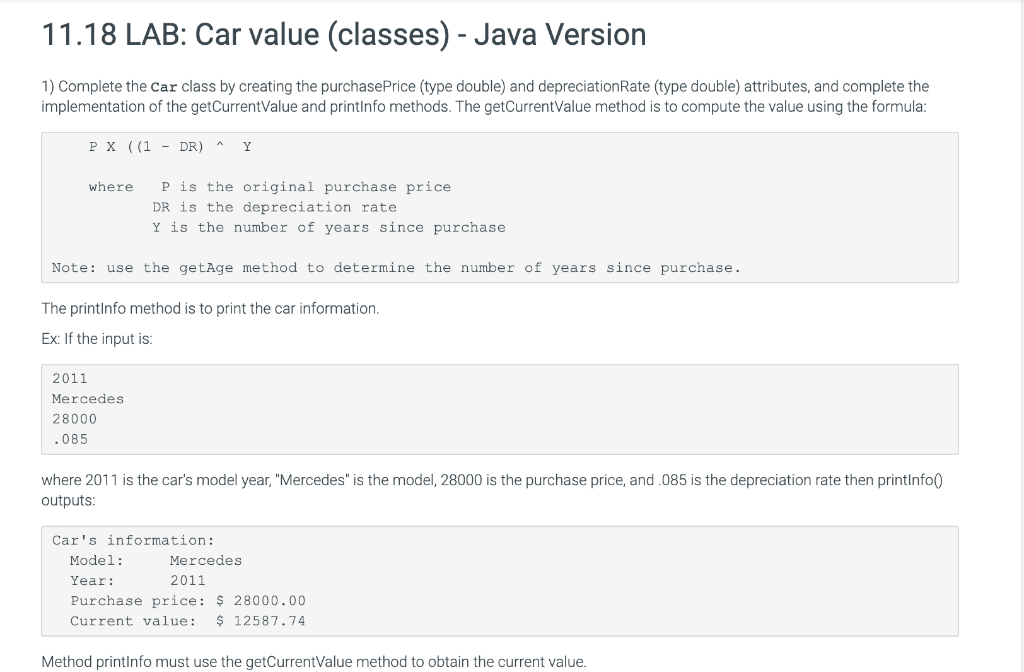Click the input value "Mercedes"
Screen dimensions: 1024x672
88,398
